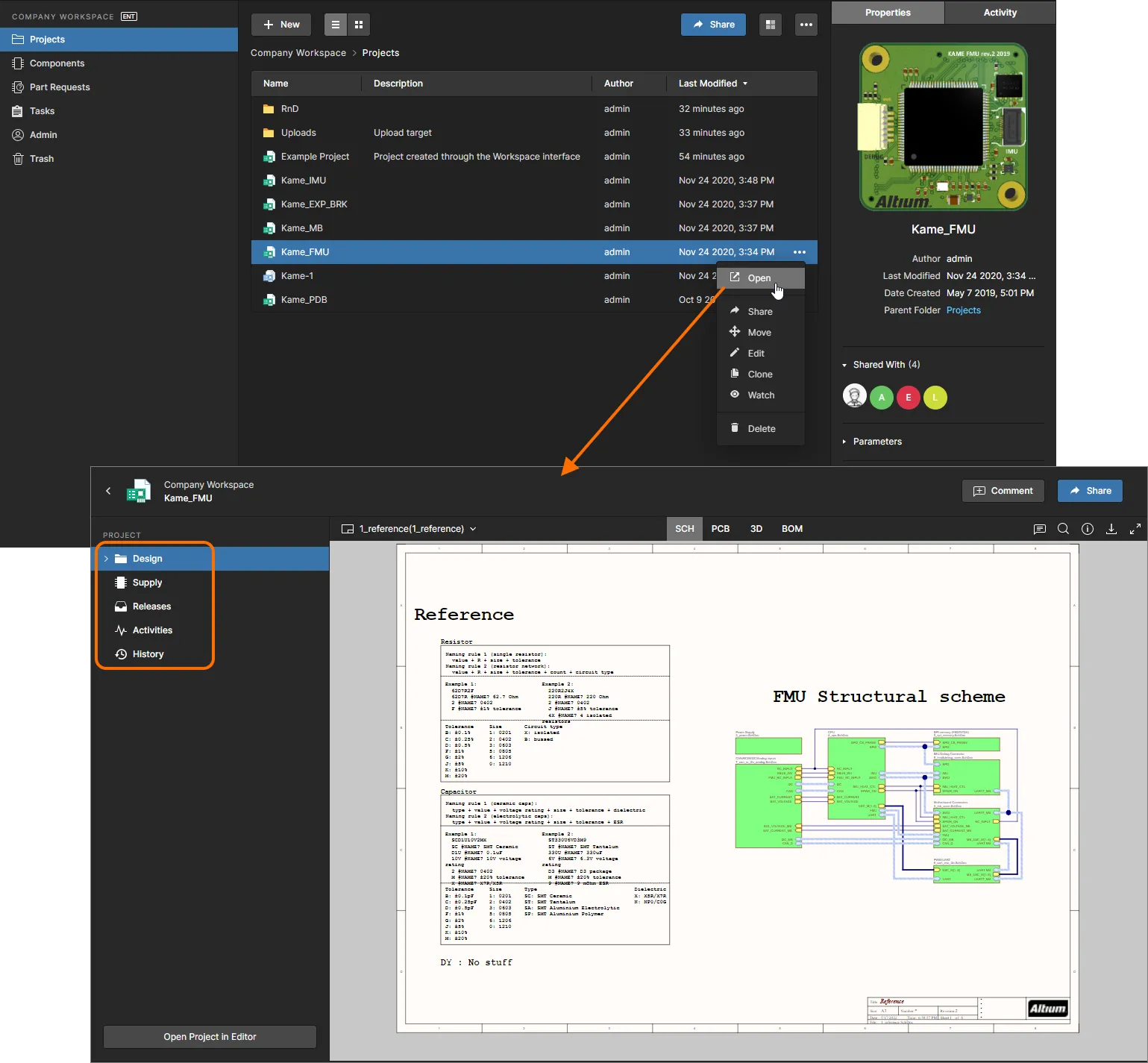This screenshot has height=1063, width=1148.
Task: Switch to grid tile view
Action: click(359, 25)
